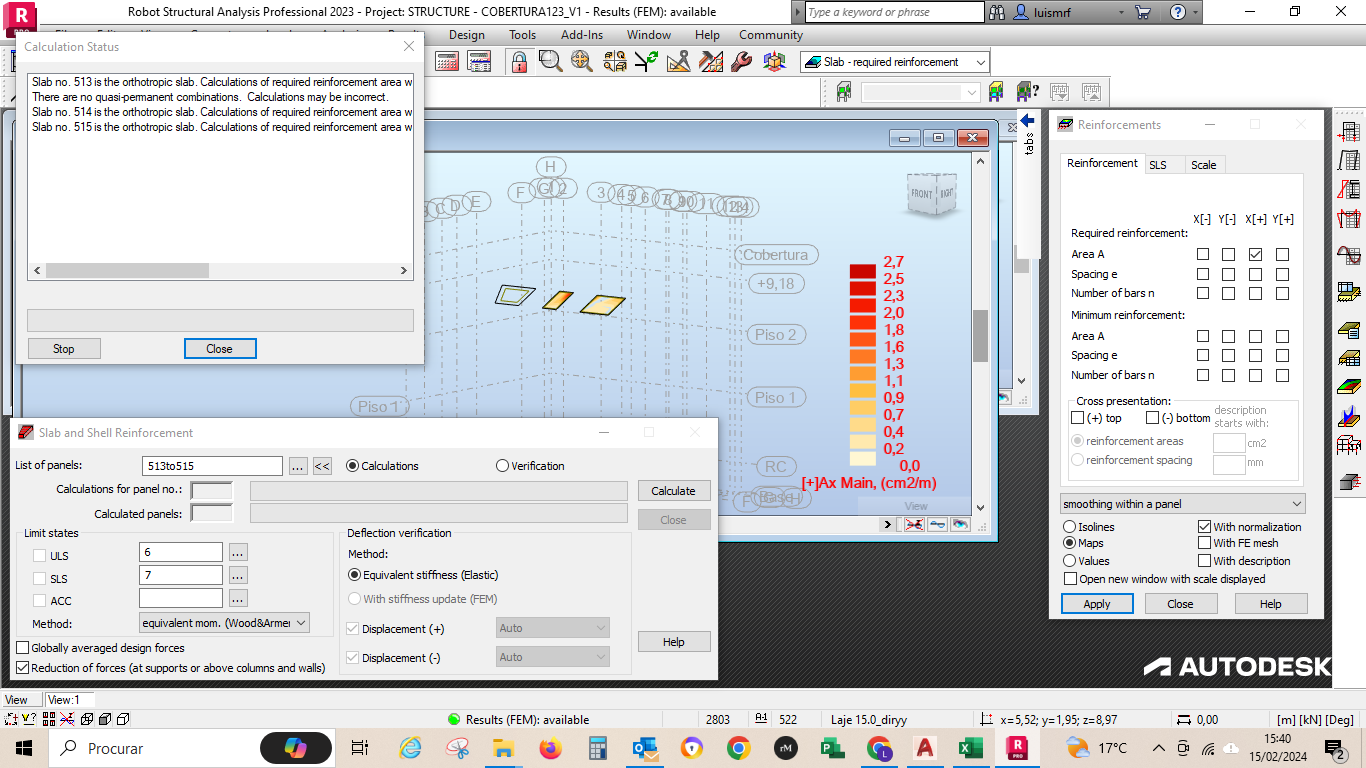This screenshot has height=768, width=1366.
Task: Click the panels list field showing 513to515
Action: [x=212, y=465]
